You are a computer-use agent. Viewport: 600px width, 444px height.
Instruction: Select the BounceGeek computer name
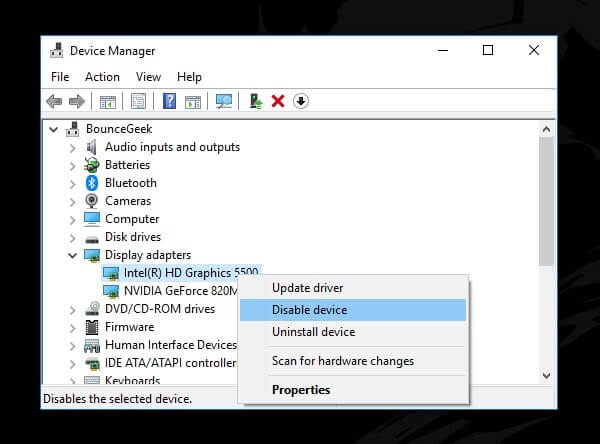[x=119, y=129]
